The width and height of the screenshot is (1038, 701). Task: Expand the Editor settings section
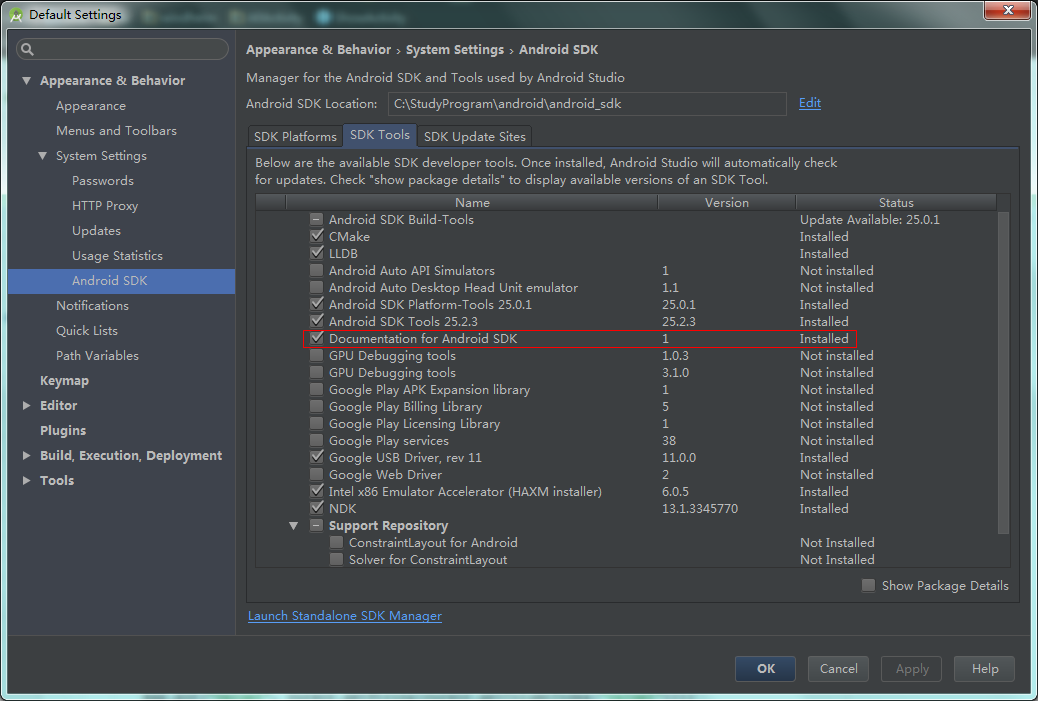pos(27,406)
